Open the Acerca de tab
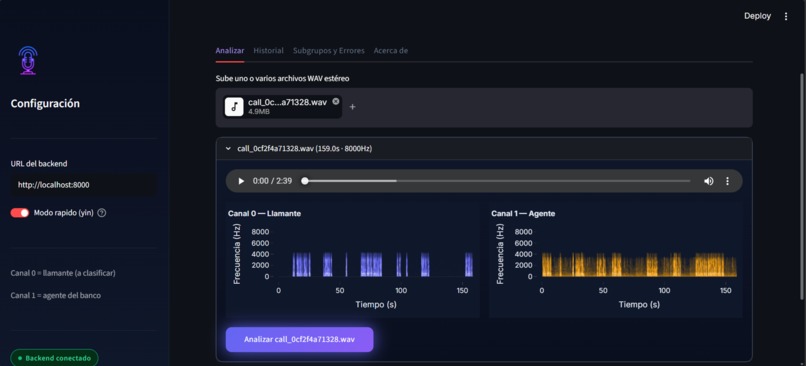Image resolution: width=806 pixels, height=366 pixels. click(391, 51)
